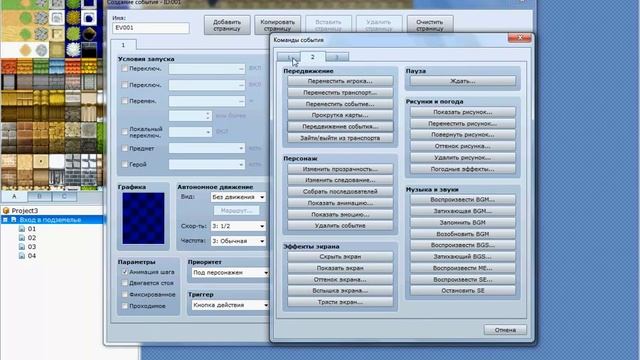This screenshot has height=360, width=640.
Task: Click the Воспроизвести SE... button
Action: pos(462,280)
